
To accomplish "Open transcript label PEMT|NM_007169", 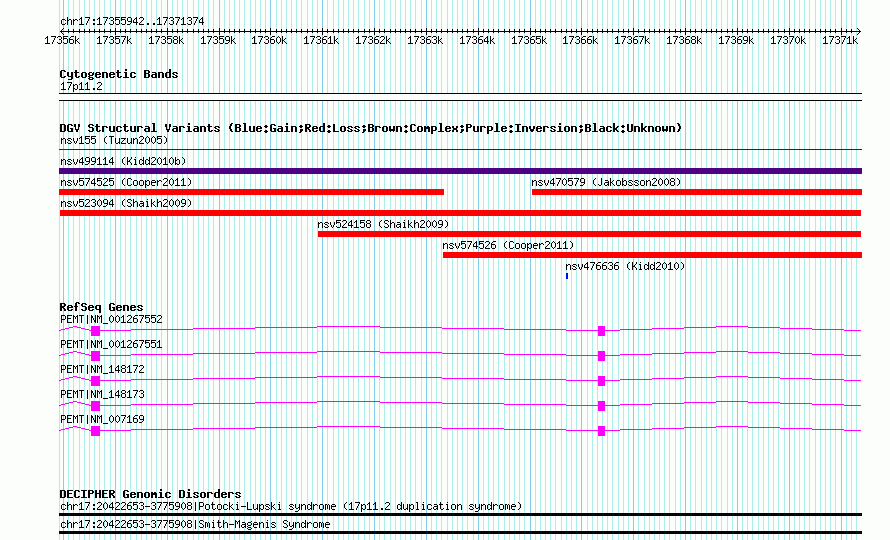I will (x=102, y=420).
